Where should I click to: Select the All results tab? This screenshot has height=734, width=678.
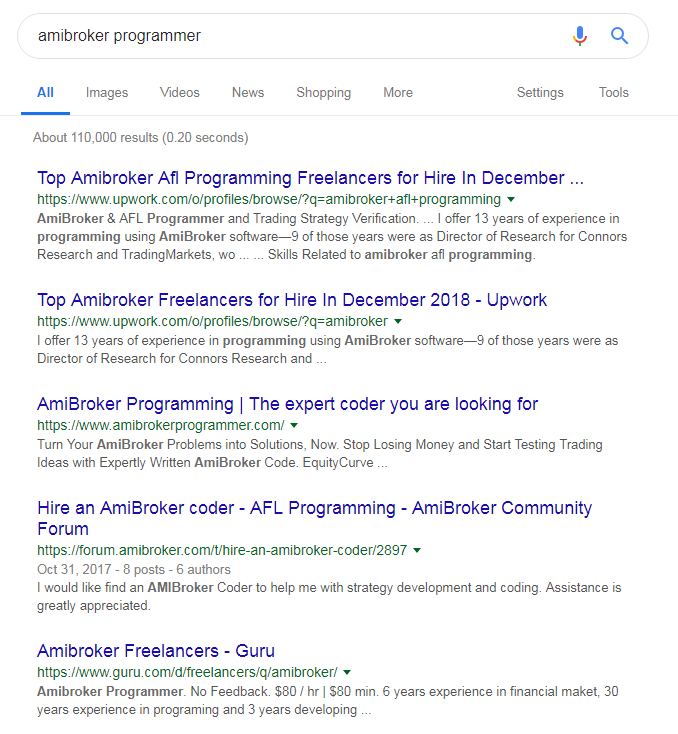45,93
